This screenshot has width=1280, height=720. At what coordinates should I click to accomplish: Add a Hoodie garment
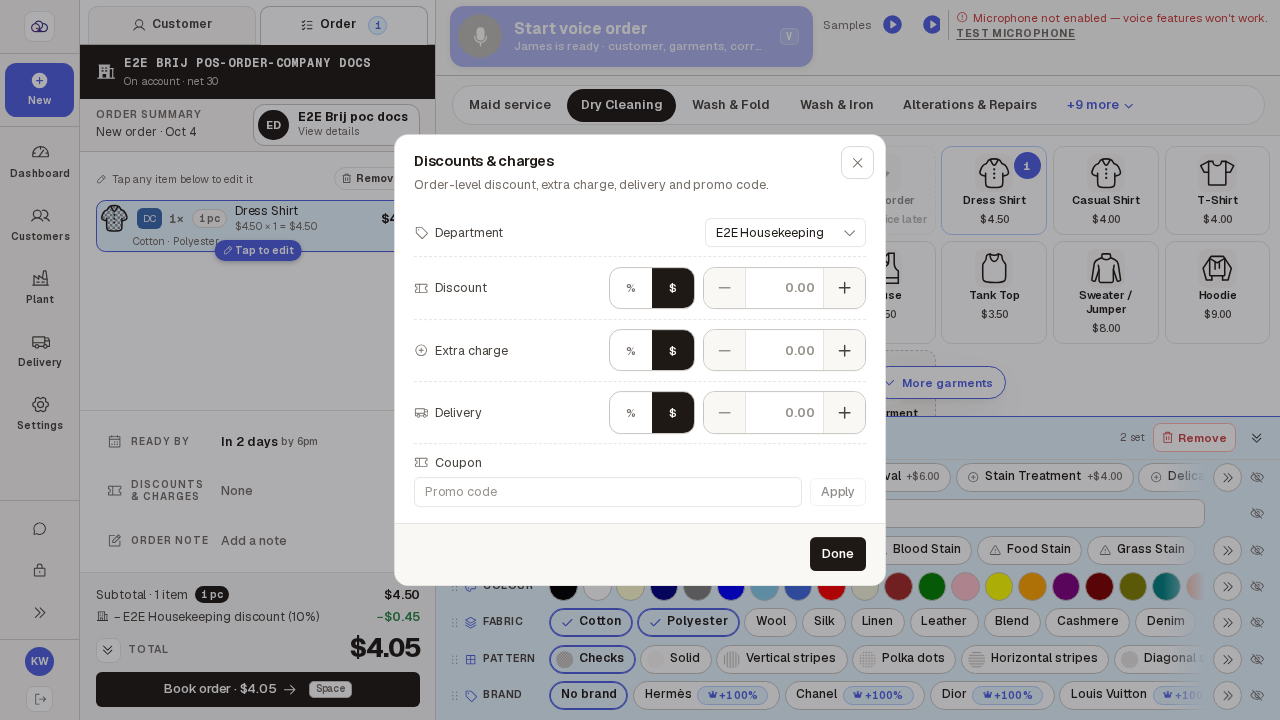(x=1217, y=292)
